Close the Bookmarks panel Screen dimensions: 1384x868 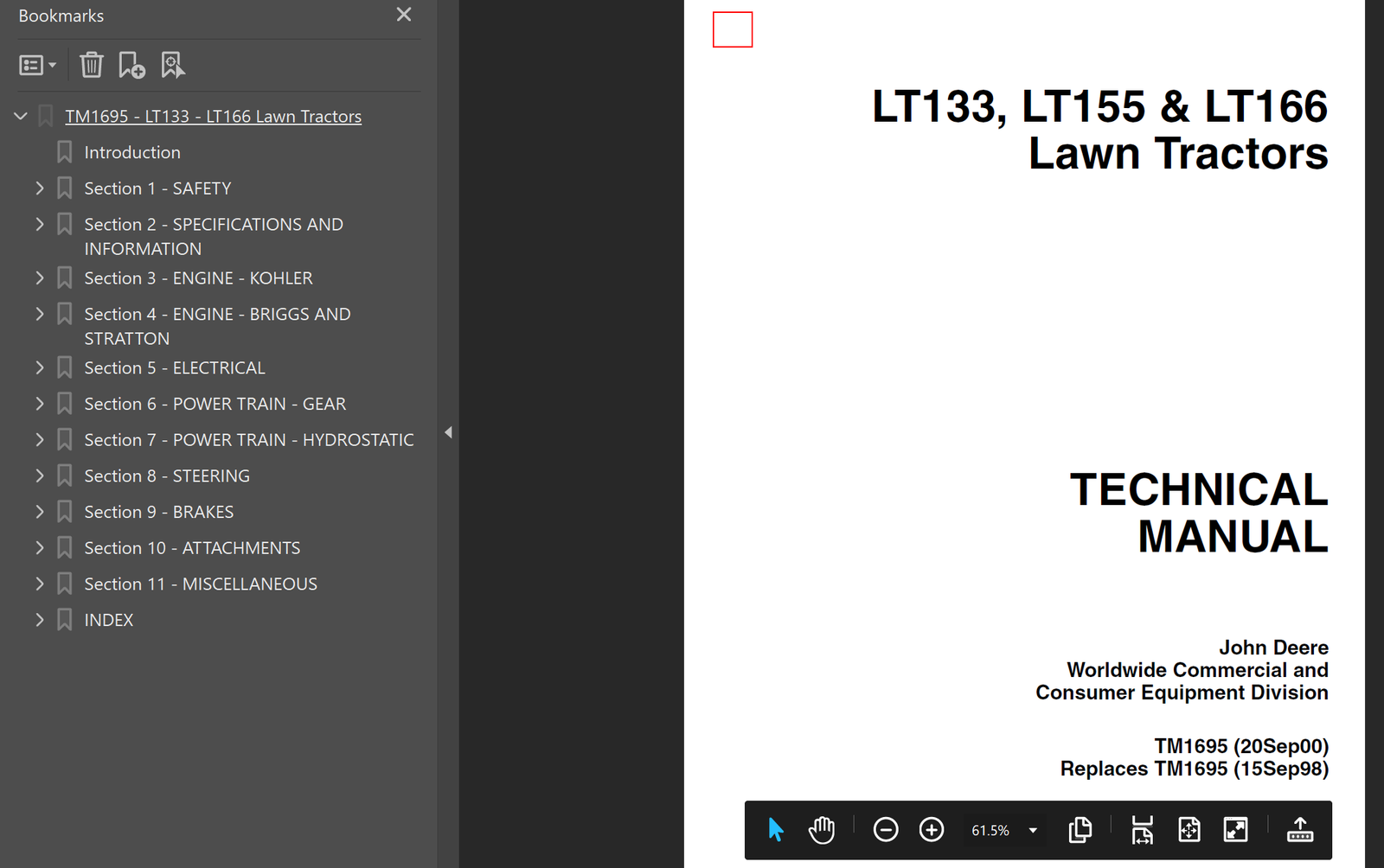pos(404,15)
